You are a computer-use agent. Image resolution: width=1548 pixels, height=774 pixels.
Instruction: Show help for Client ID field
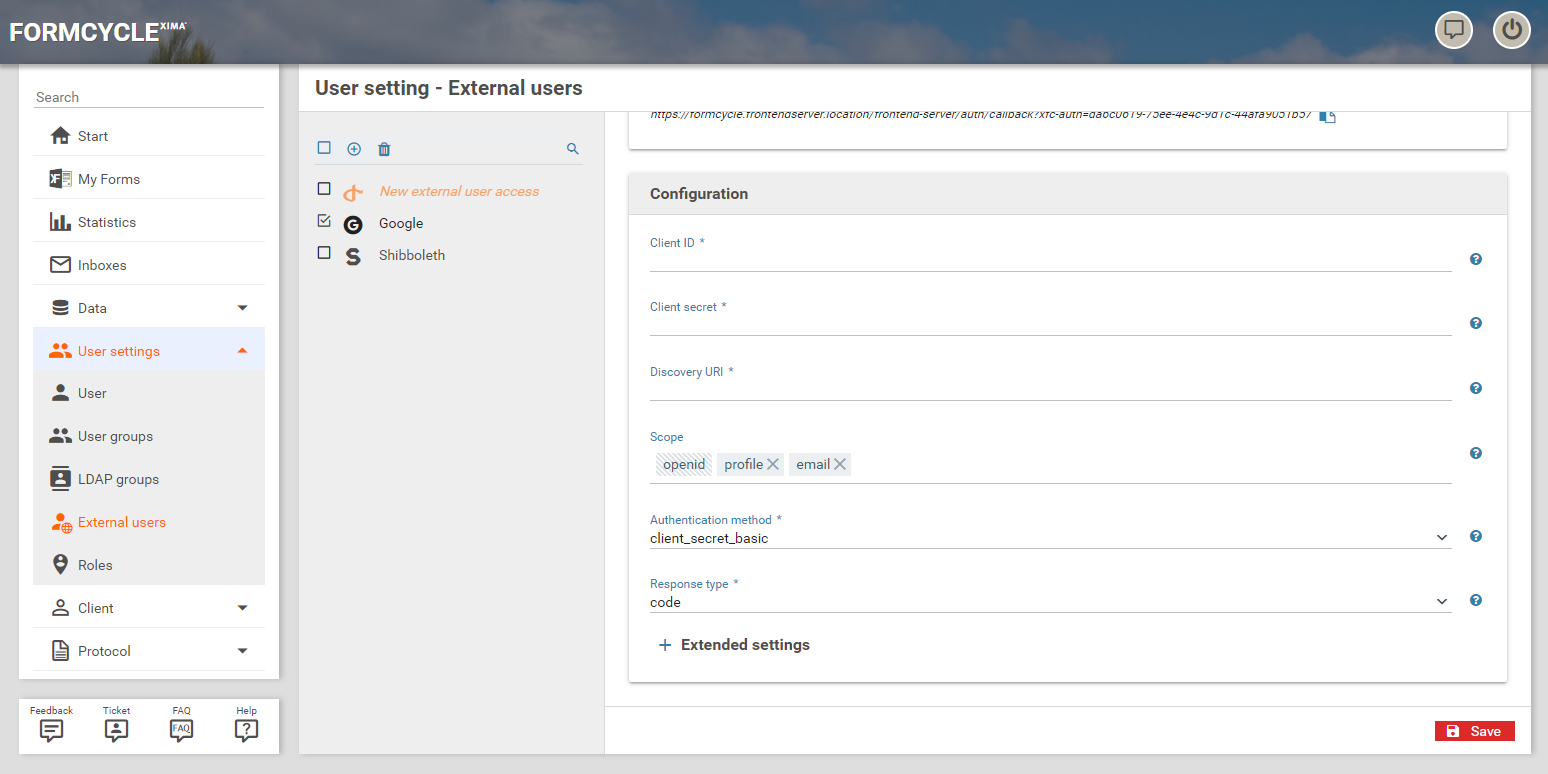coord(1475,259)
